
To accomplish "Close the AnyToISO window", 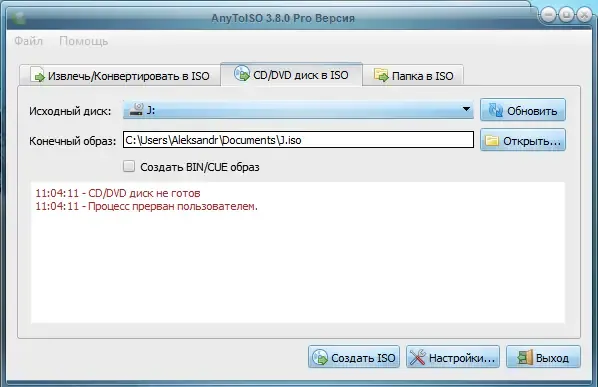I will [x=584, y=15].
